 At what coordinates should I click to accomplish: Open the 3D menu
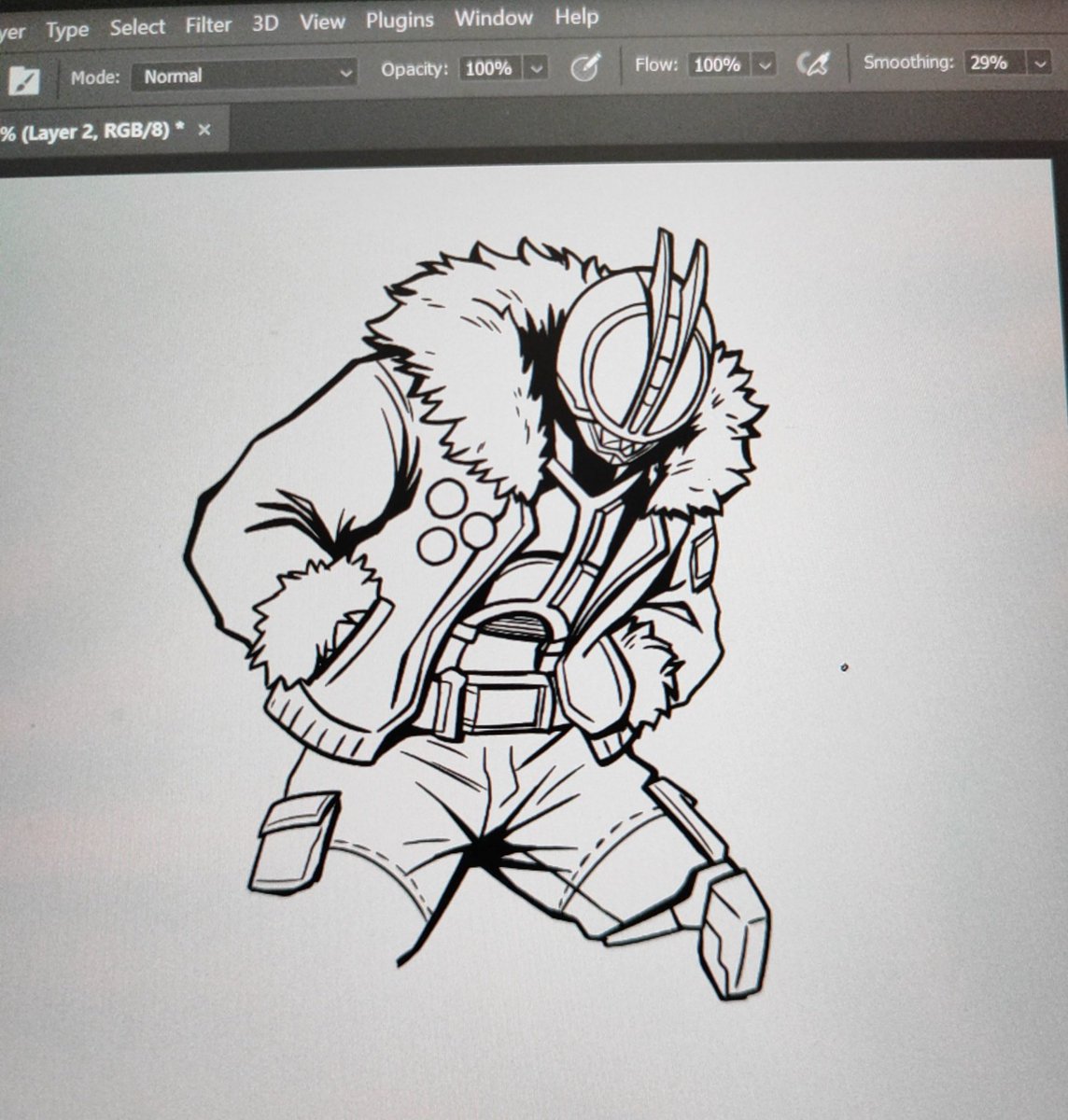[x=265, y=23]
